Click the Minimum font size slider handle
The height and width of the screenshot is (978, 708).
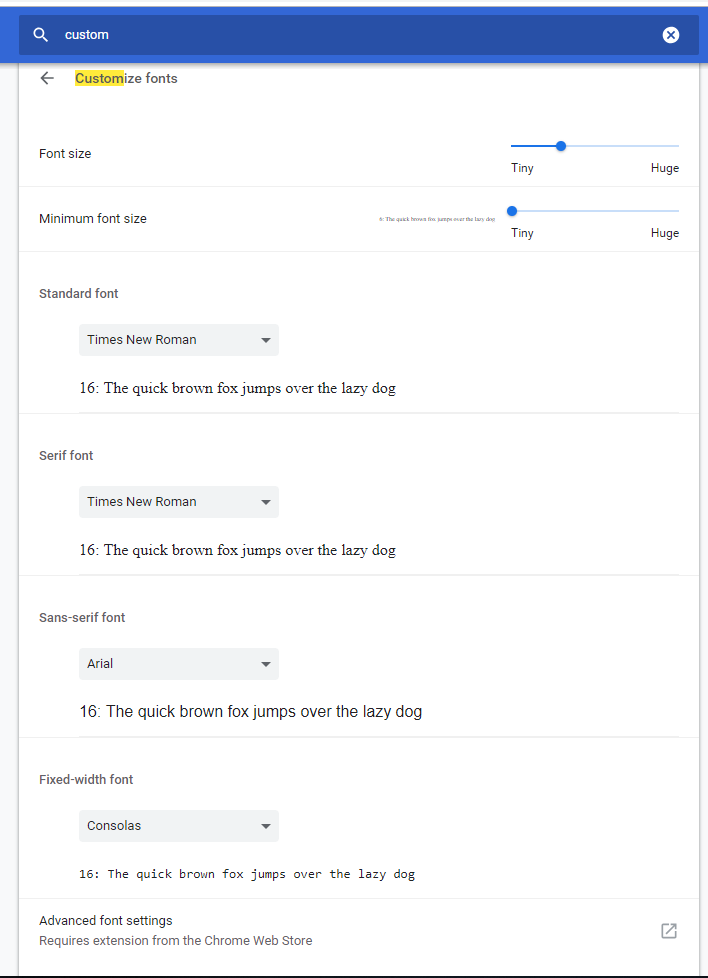tap(512, 211)
